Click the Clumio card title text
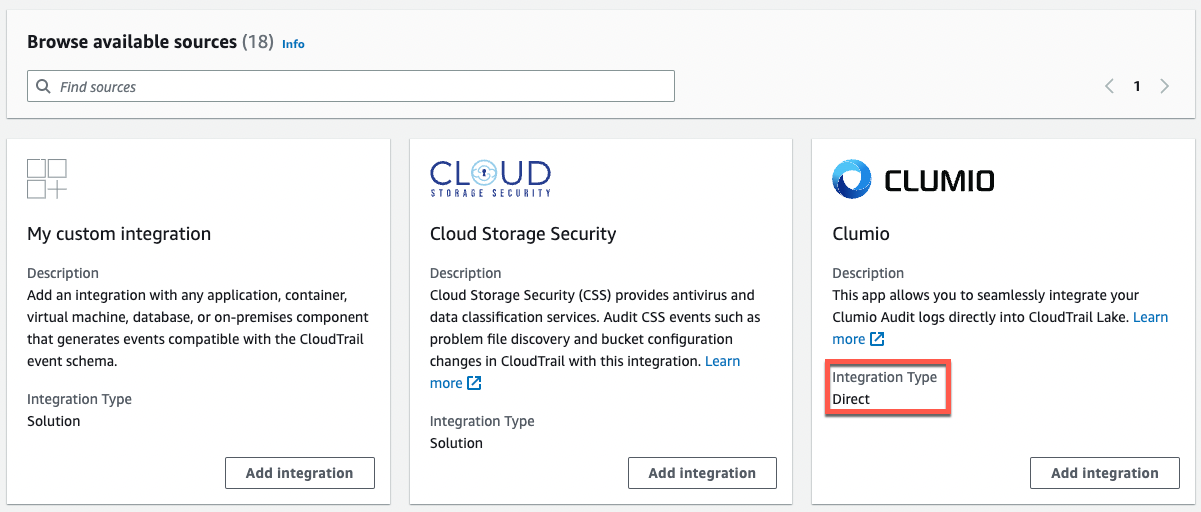This screenshot has width=1201, height=512. coord(860,234)
